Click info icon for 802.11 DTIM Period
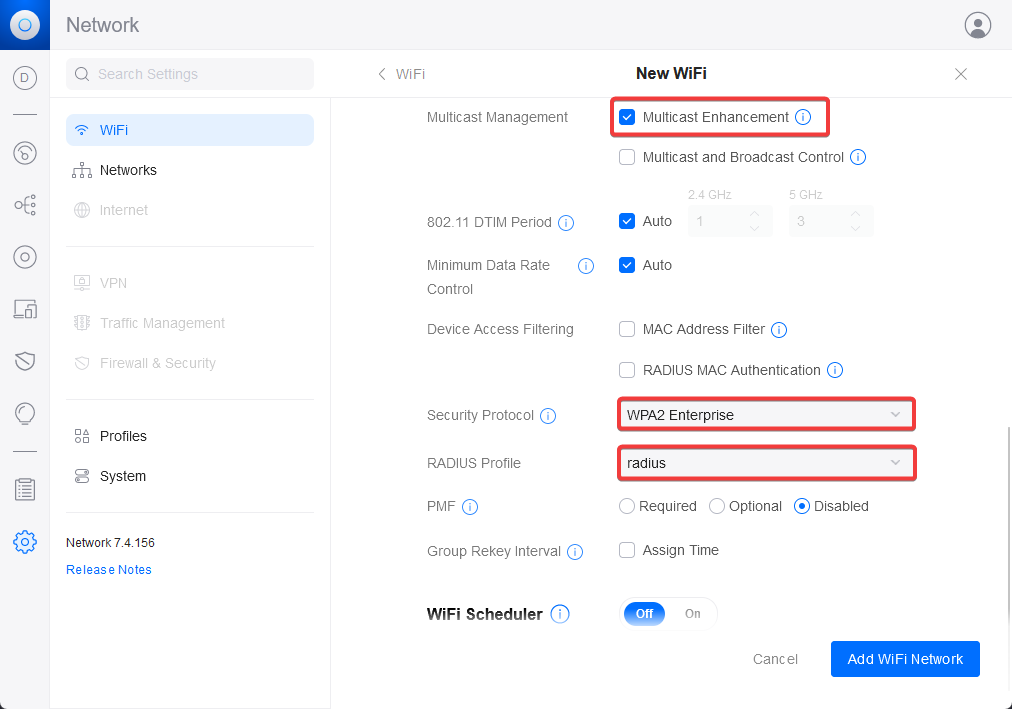 (x=566, y=223)
